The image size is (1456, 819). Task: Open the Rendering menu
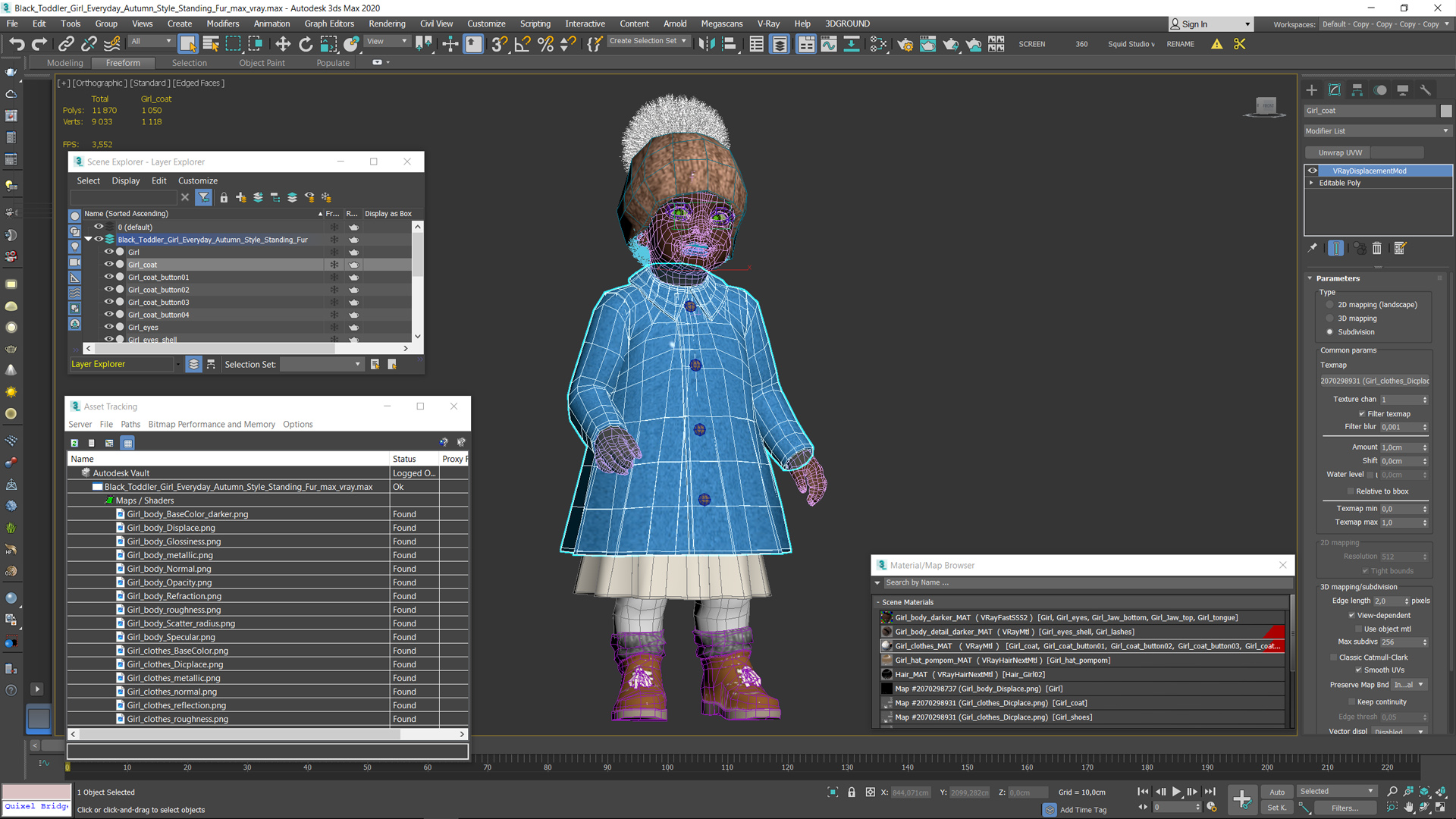tap(387, 24)
